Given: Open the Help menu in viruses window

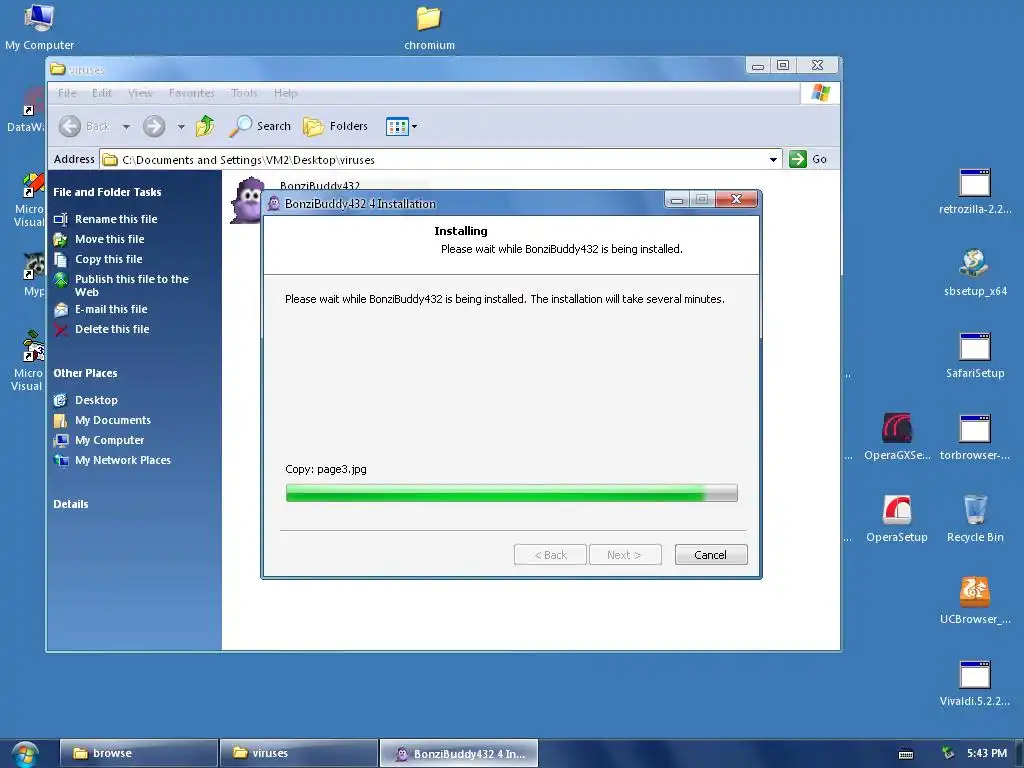Looking at the screenshot, I should coord(285,93).
